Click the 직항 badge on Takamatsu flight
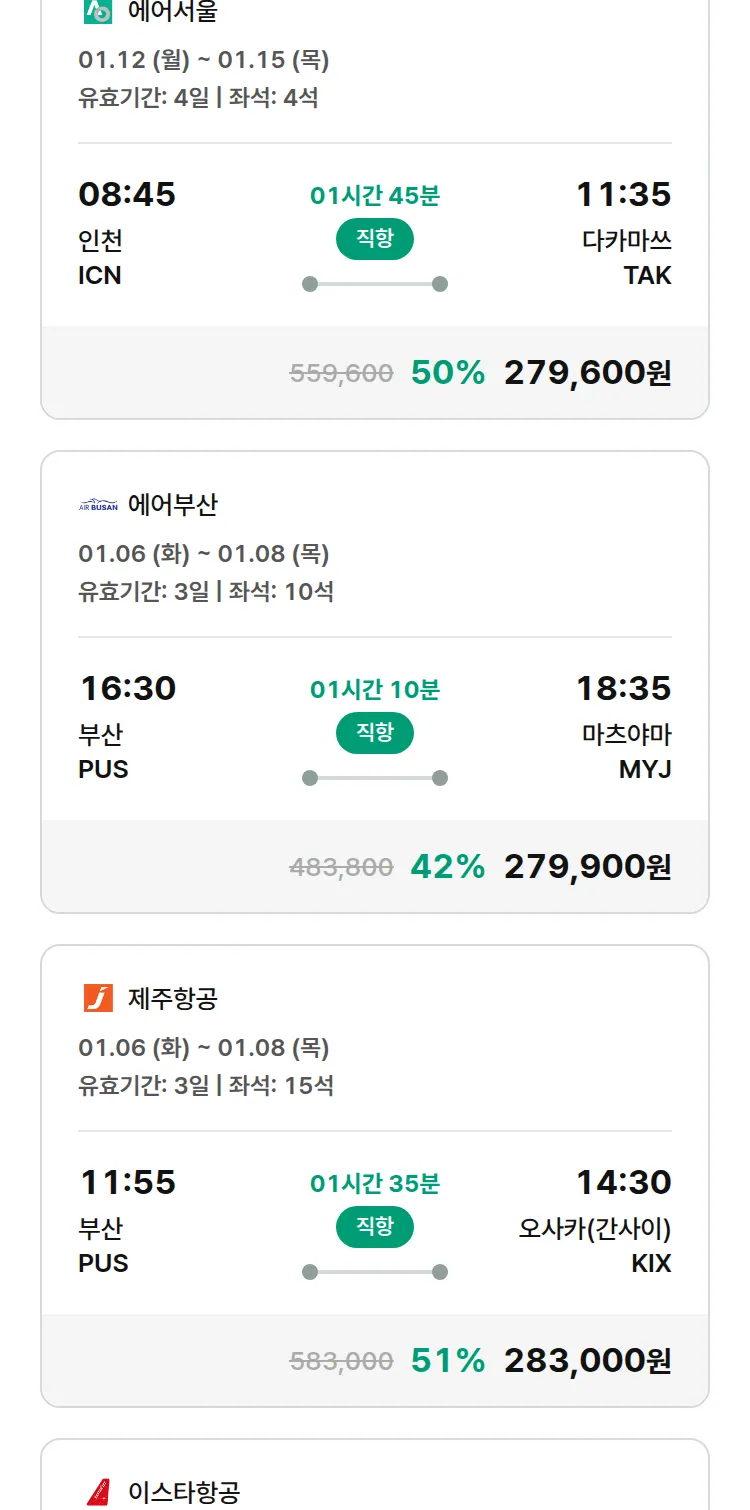Screen dimensions: 750x1510 [x=375, y=239]
